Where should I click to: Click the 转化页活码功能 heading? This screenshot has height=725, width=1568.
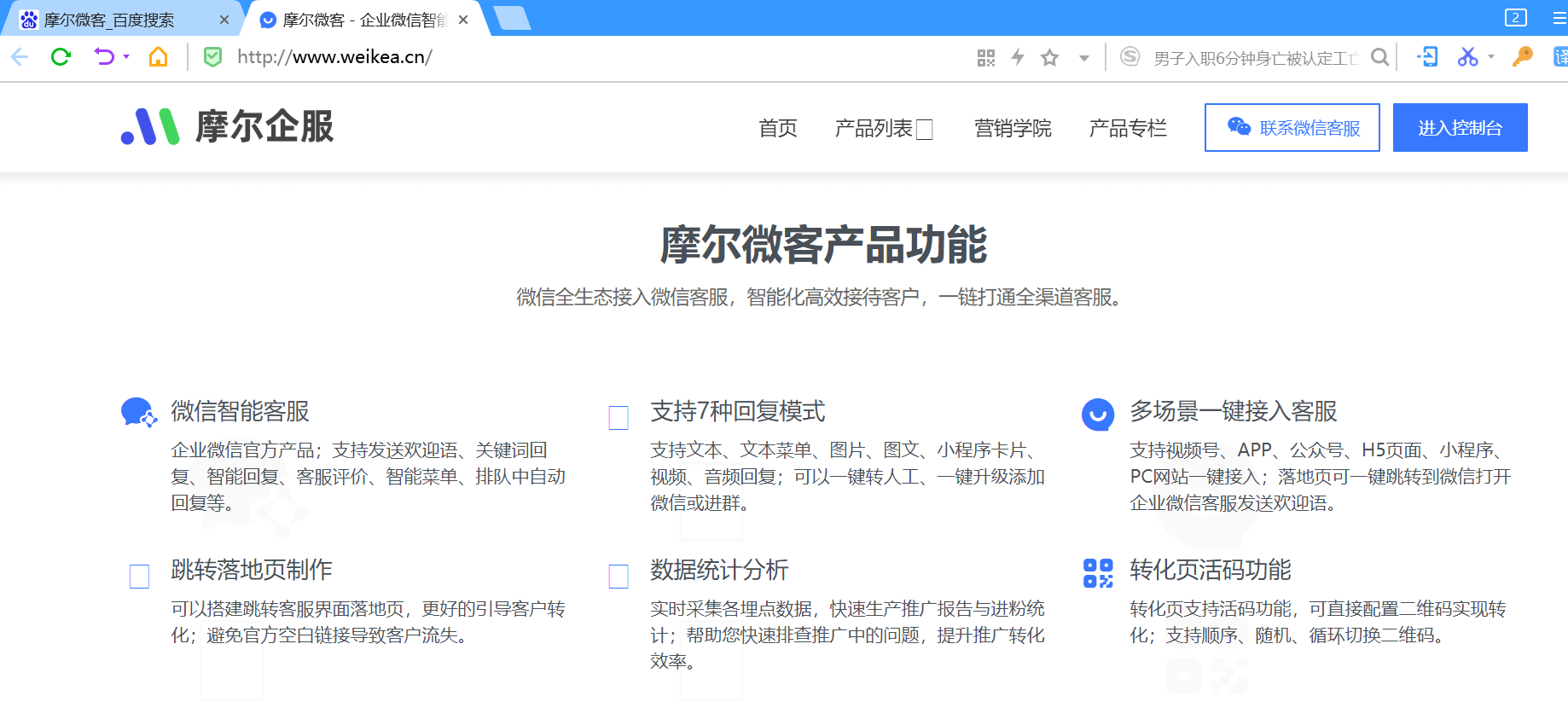(1211, 570)
